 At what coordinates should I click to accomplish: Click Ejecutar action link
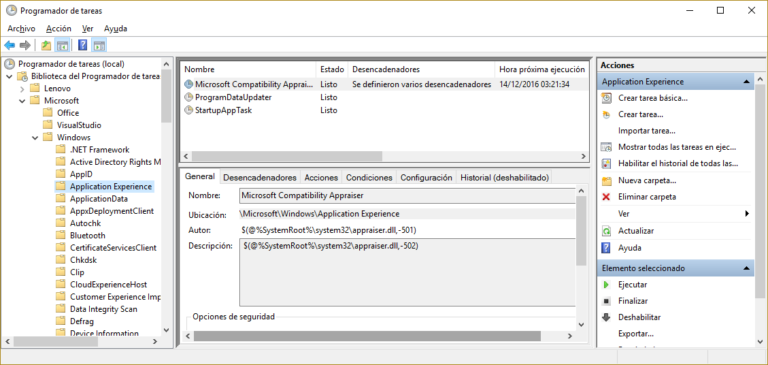point(632,285)
